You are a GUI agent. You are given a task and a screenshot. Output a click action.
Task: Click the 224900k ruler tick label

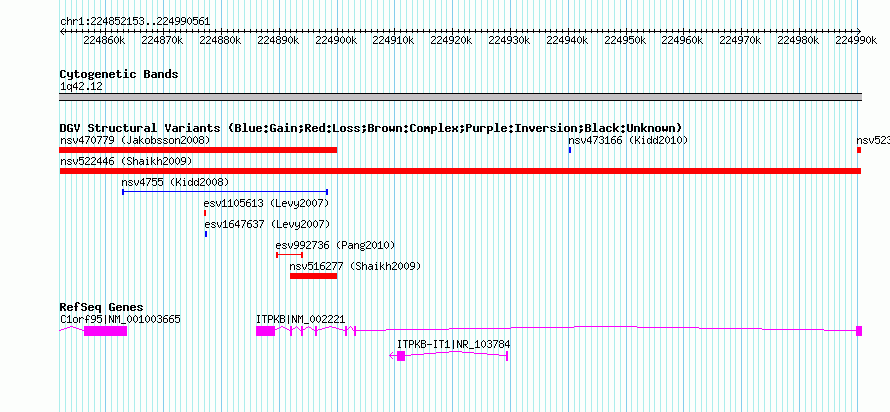click(x=336, y=40)
